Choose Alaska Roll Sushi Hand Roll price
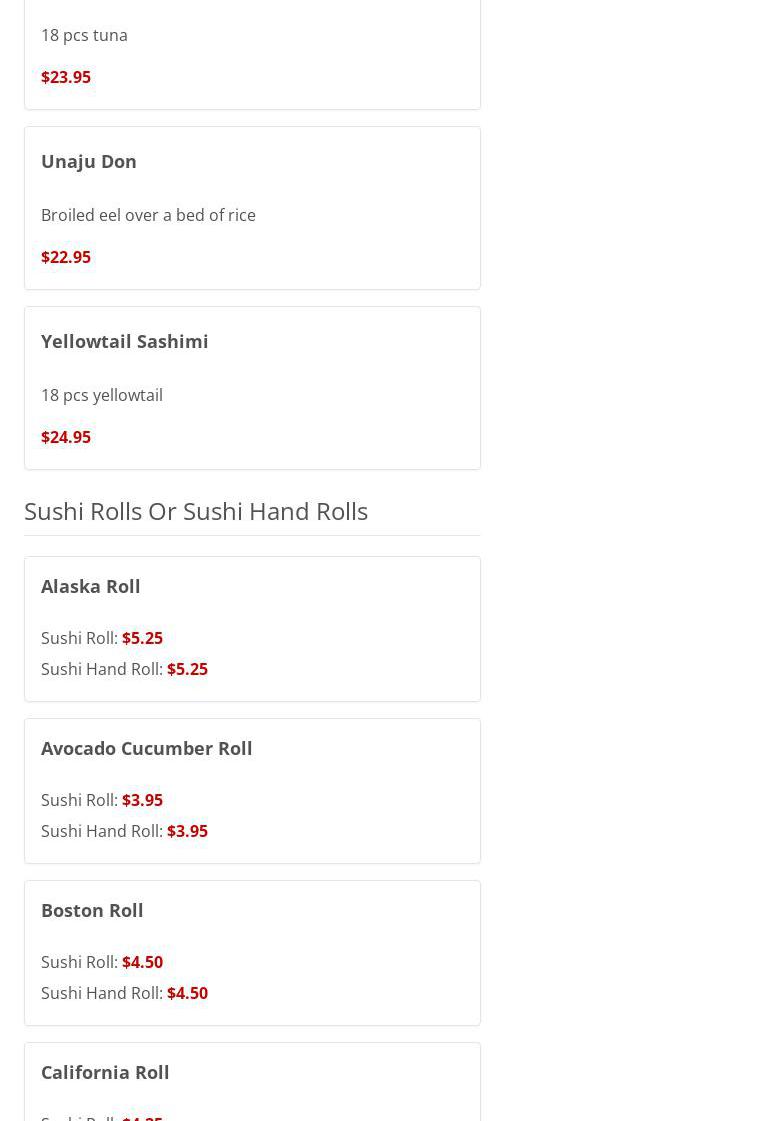 click(x=187, y=669)
